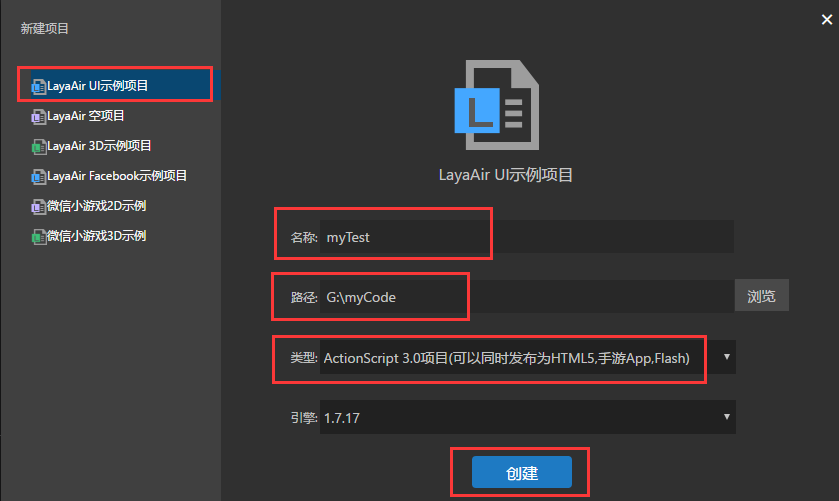Click the large LayaAir project document icon
The width and height of the screenshot is (839, 501).
click(x=497, y=105)
